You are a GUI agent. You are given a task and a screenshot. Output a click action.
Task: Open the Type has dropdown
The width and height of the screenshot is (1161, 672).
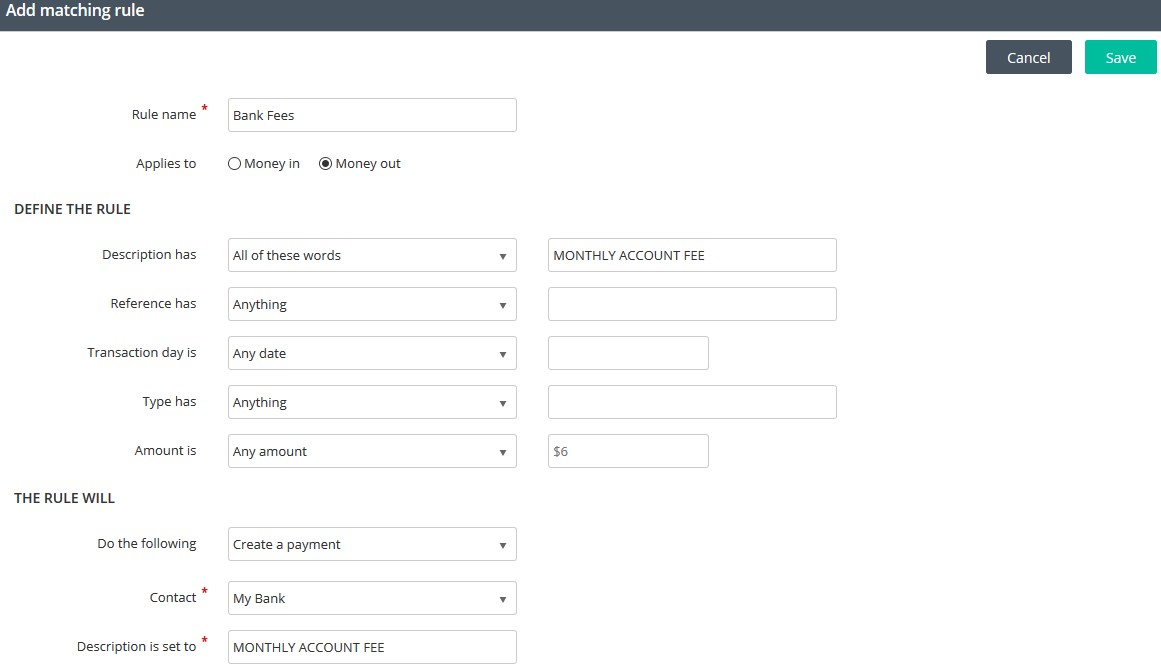click(x=372, y=402)
